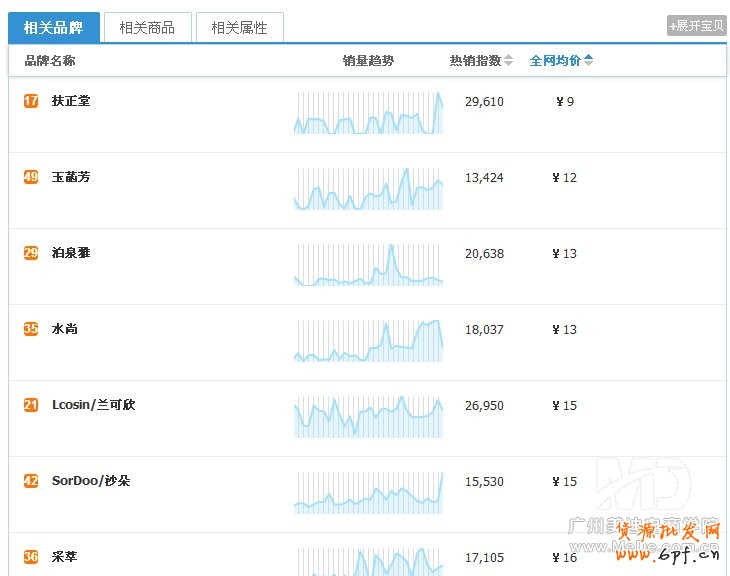The width and height of the screenshot is (730, 576).
Task: View SorDoo/沙朵 sales trend chart
Action: [x=368, y=492]
